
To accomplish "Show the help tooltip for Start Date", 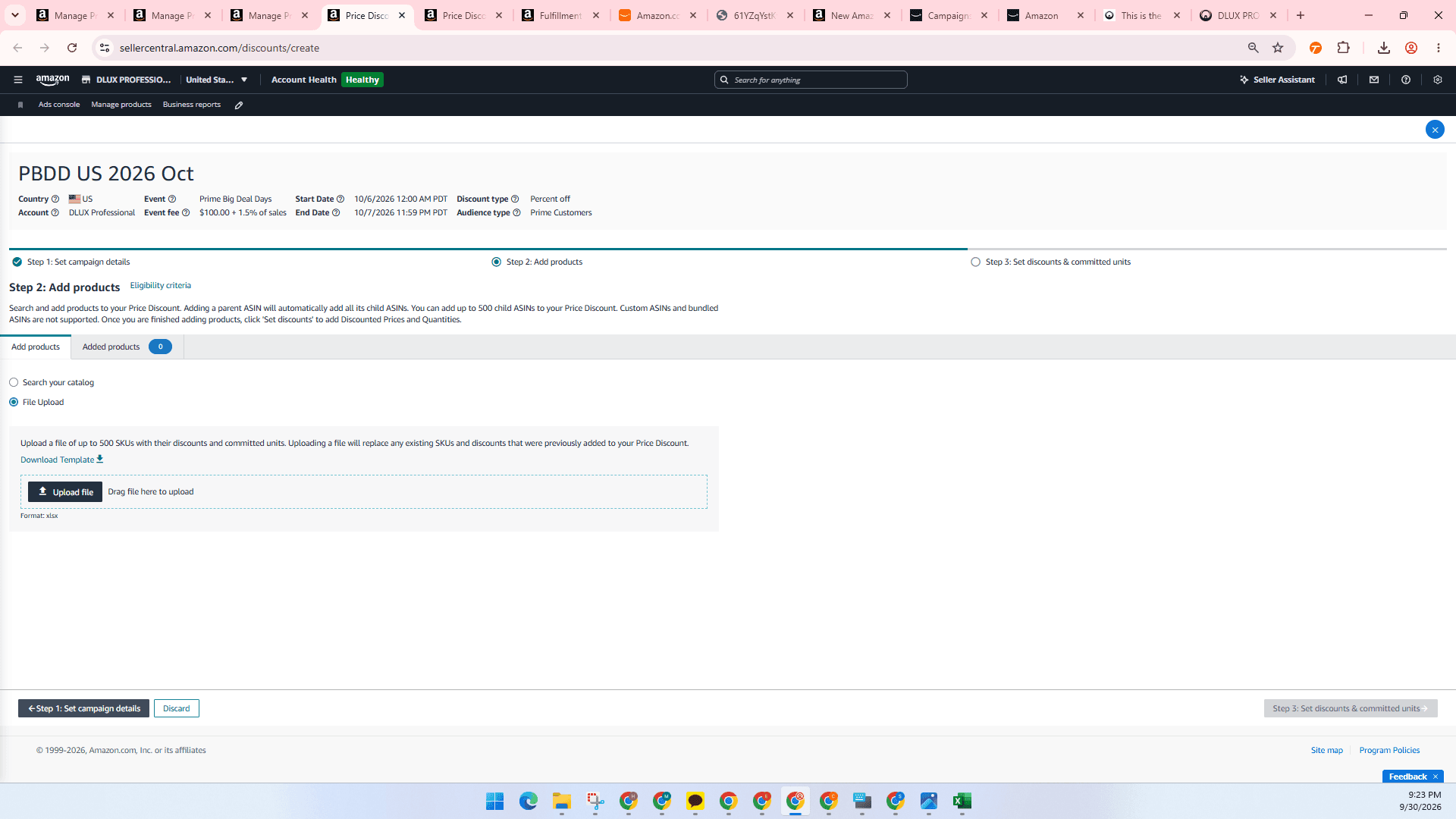I will 340,199.
